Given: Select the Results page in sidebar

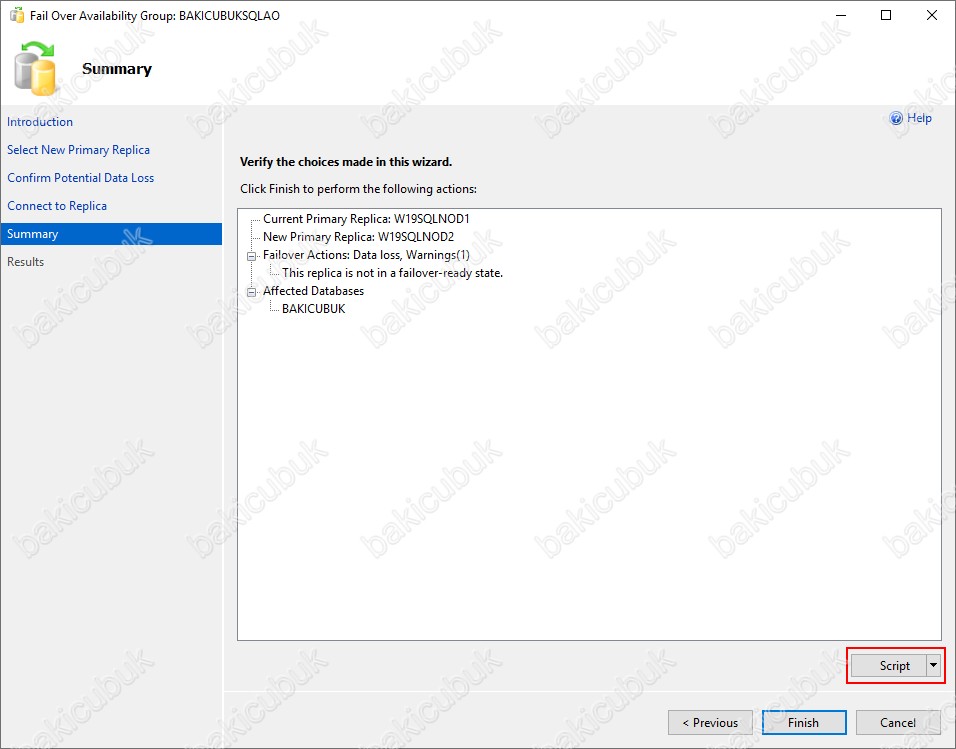Looking at the screenshot, I should coord(26,262).
